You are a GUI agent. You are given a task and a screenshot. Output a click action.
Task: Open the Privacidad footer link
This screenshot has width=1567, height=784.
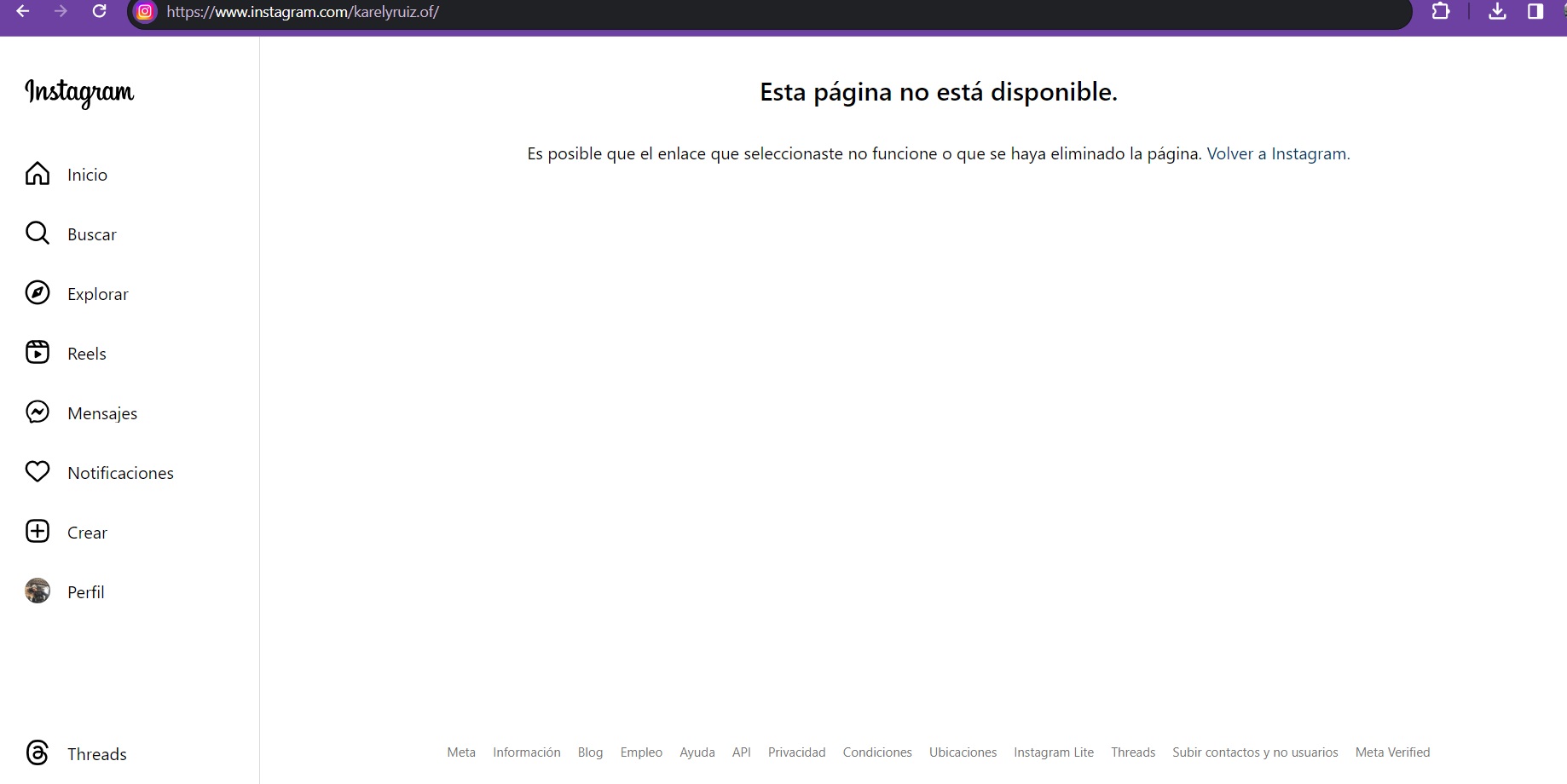[x=797, y=752]
